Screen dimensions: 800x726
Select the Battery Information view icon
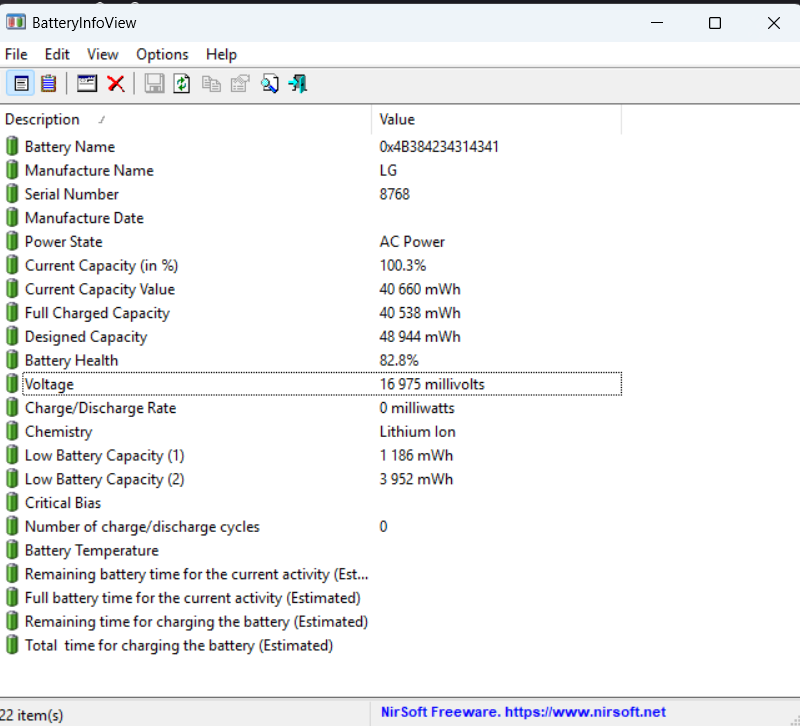21,83
